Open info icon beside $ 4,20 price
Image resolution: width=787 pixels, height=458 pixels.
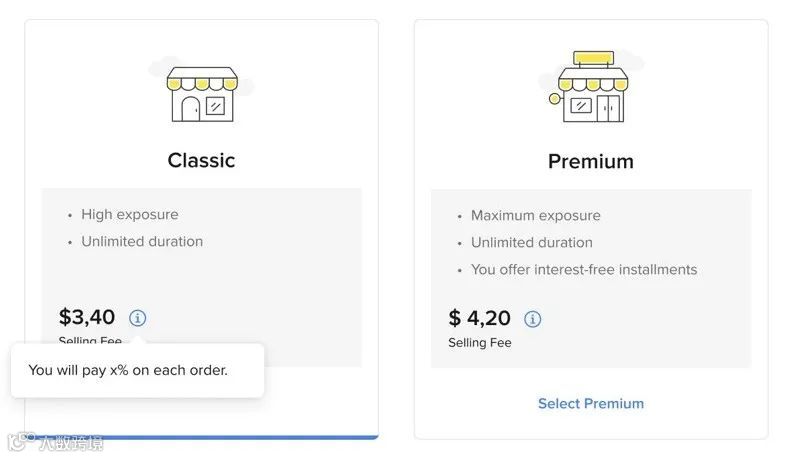tap(533, 319)
